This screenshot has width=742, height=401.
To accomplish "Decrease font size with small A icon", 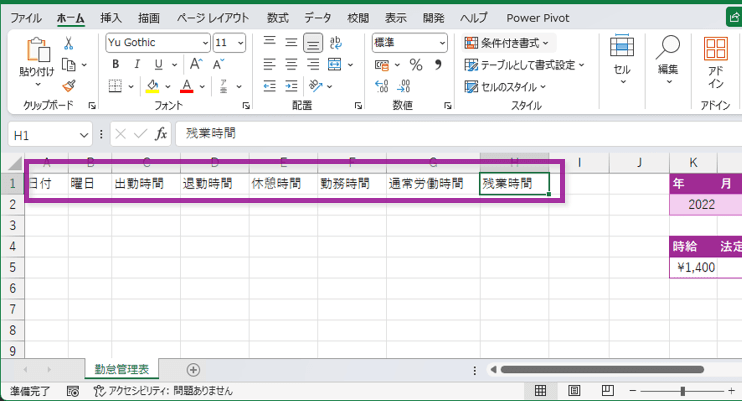I will [x=218, y=64].
